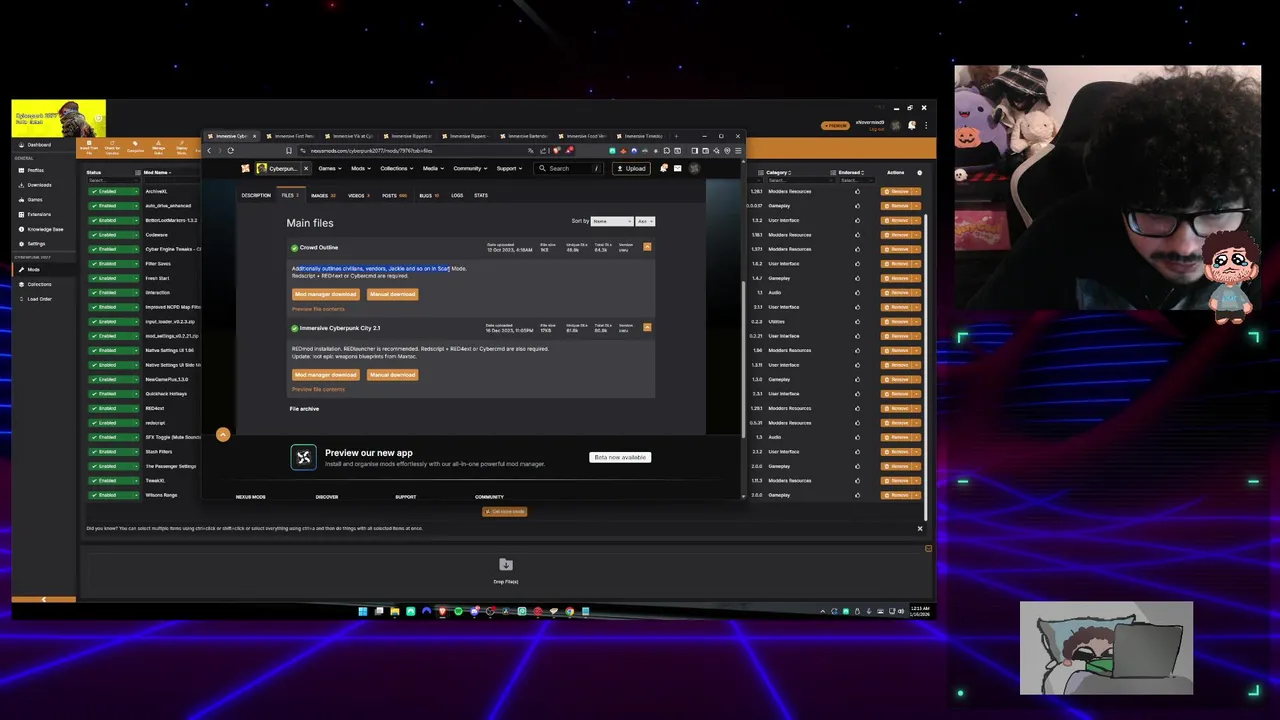The image size is (1280, 720).
Task: Expand the Games menu on Nexus Mods
Action: pyautogui.click(x=329, y=168)
